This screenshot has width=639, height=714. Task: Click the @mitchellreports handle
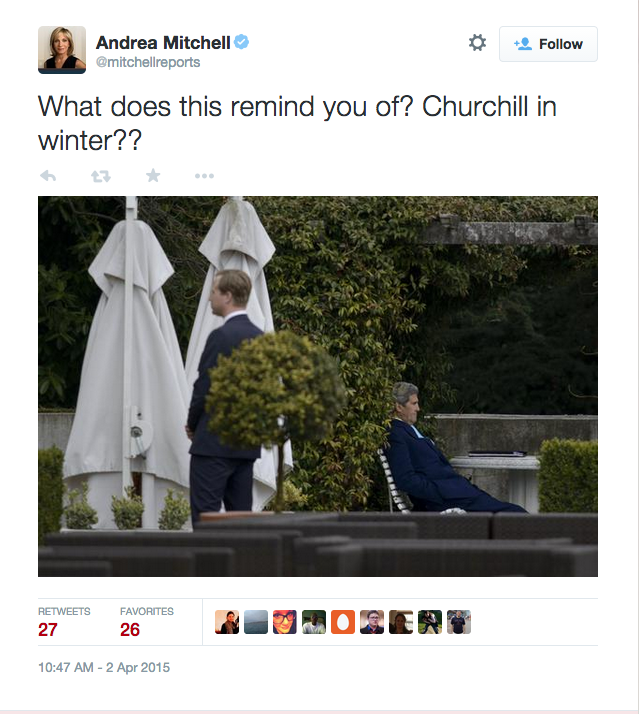148,62
